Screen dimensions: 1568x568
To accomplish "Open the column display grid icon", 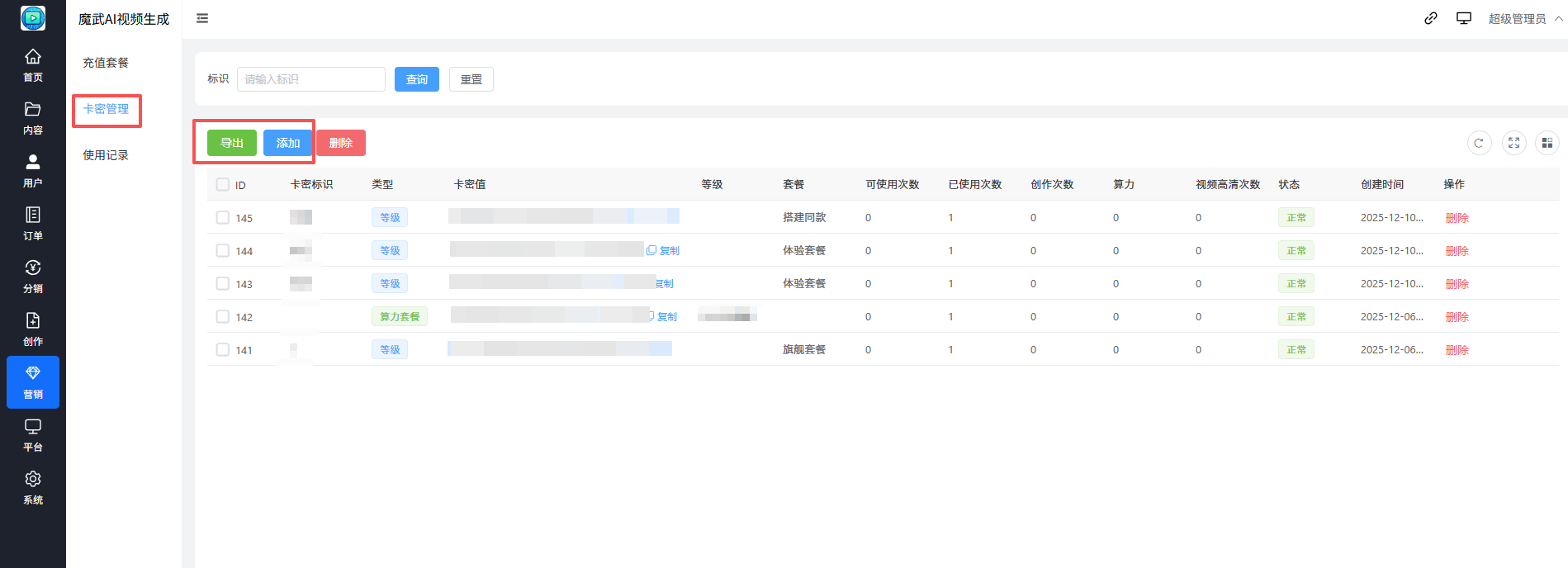I will click(x=1547, y=143).
